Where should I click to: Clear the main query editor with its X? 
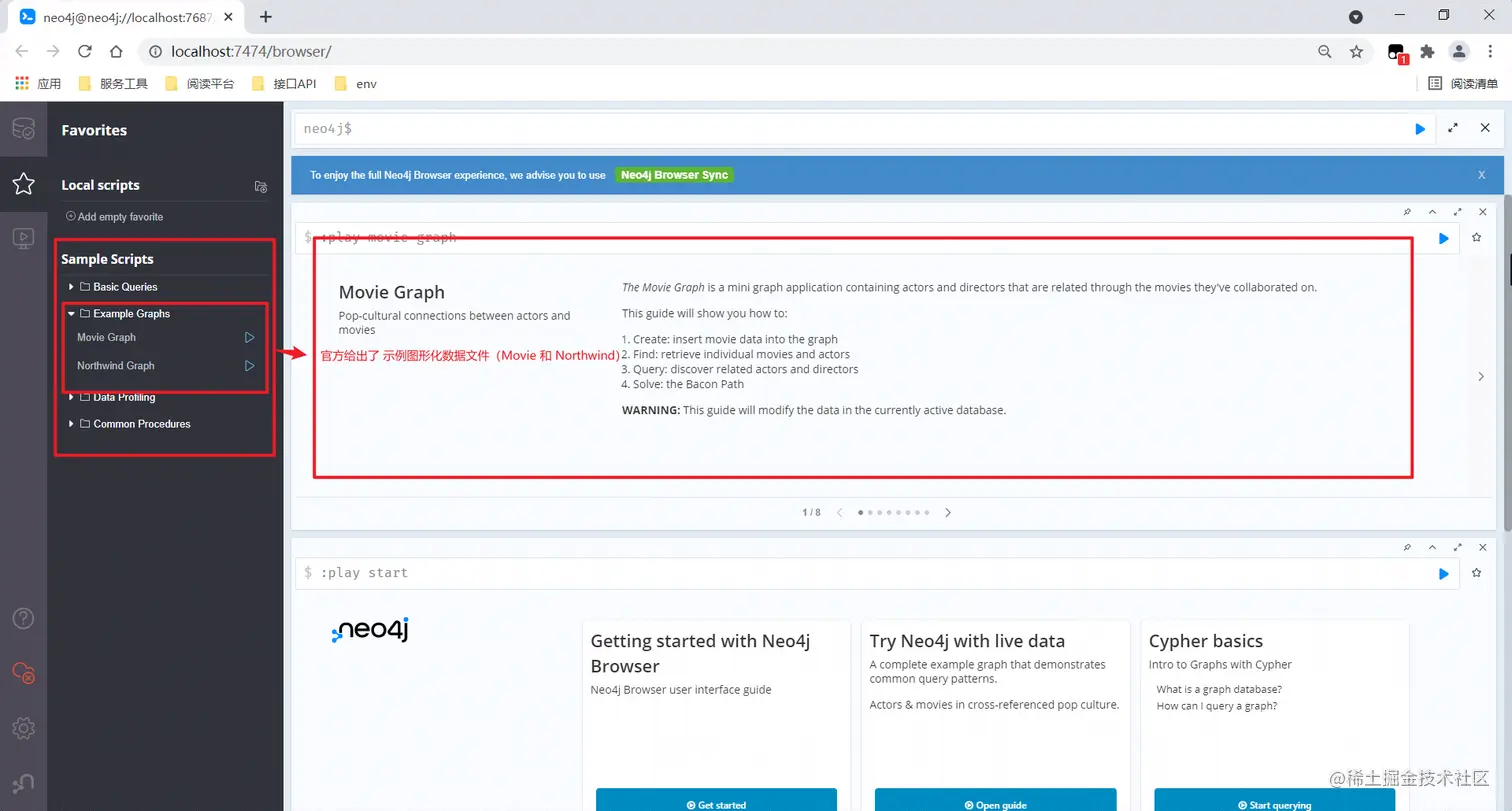click(x=1483, y=128)
